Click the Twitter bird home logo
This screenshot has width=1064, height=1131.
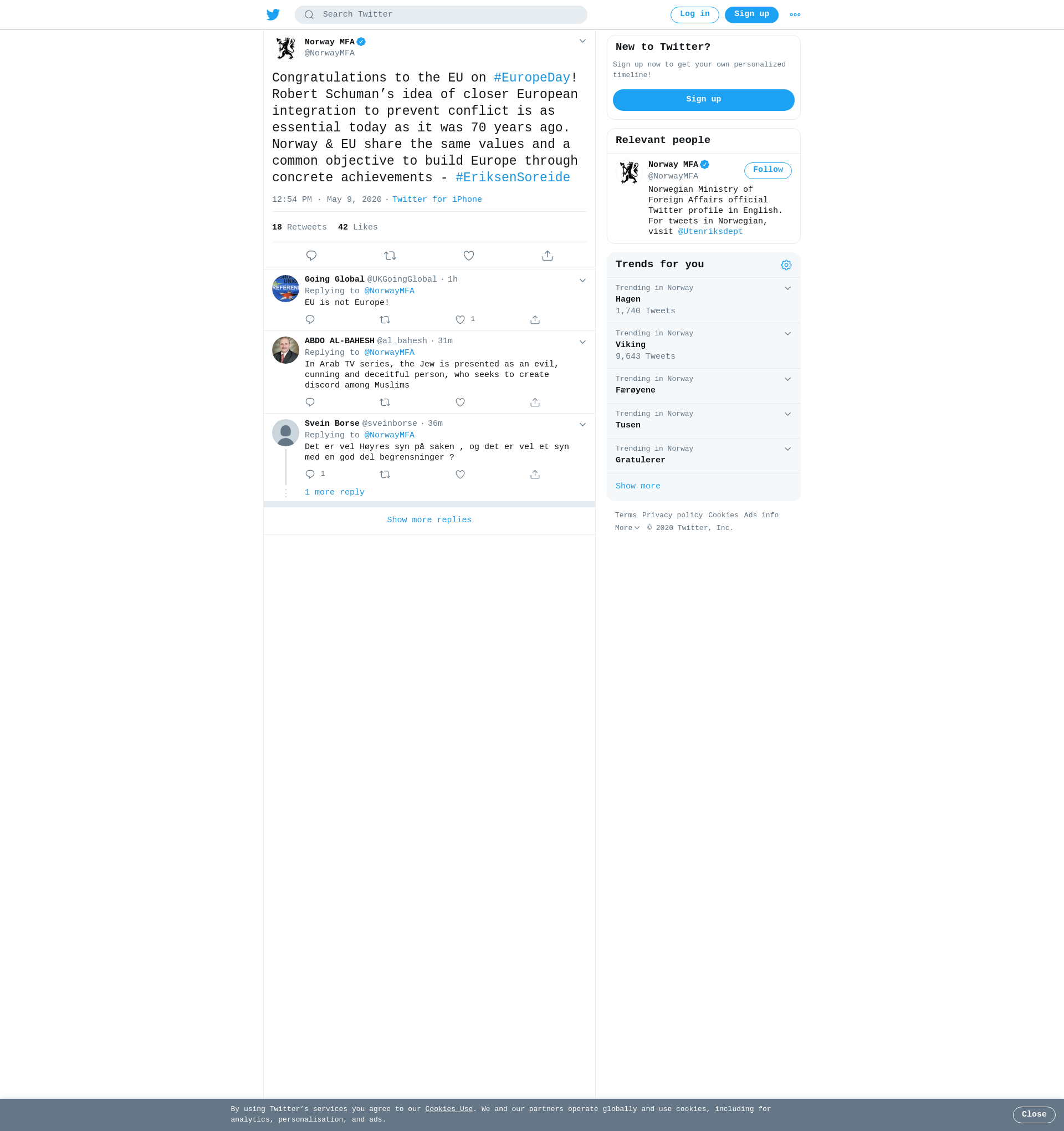pos(273,15)
